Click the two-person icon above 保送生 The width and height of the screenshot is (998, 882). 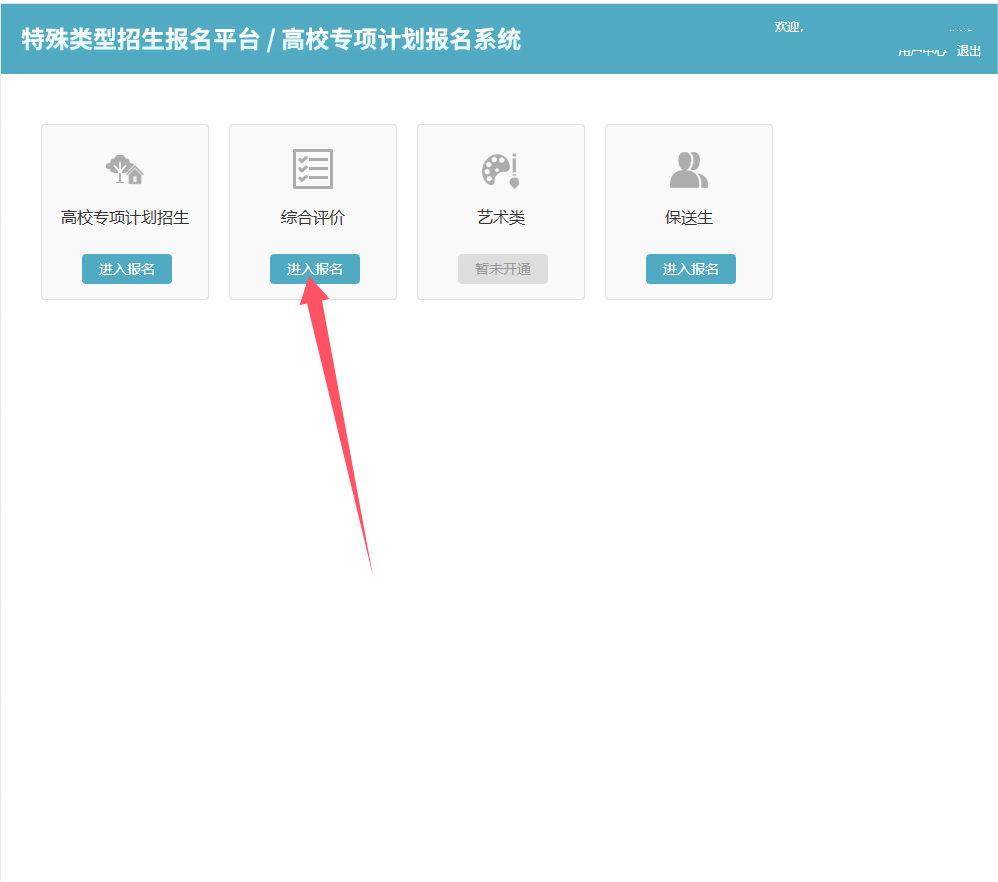click(688, 170)
